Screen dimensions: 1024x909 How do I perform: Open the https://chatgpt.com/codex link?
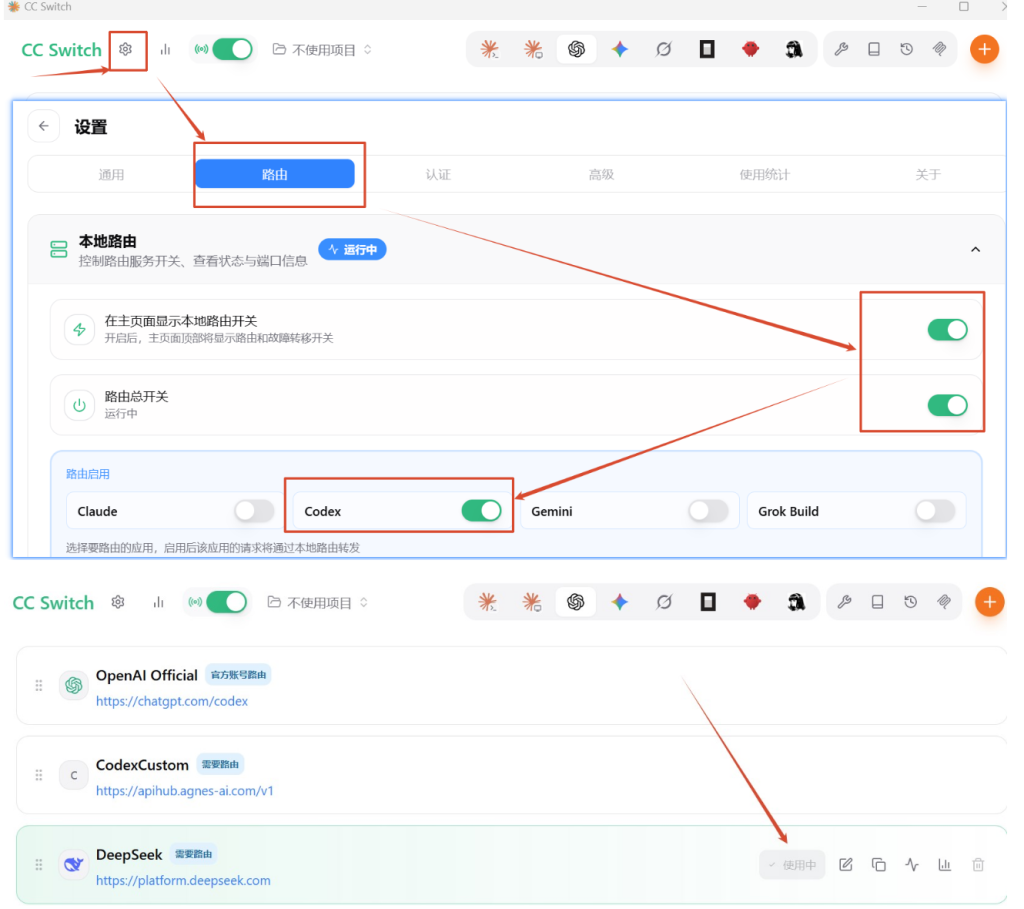point(172,701)
